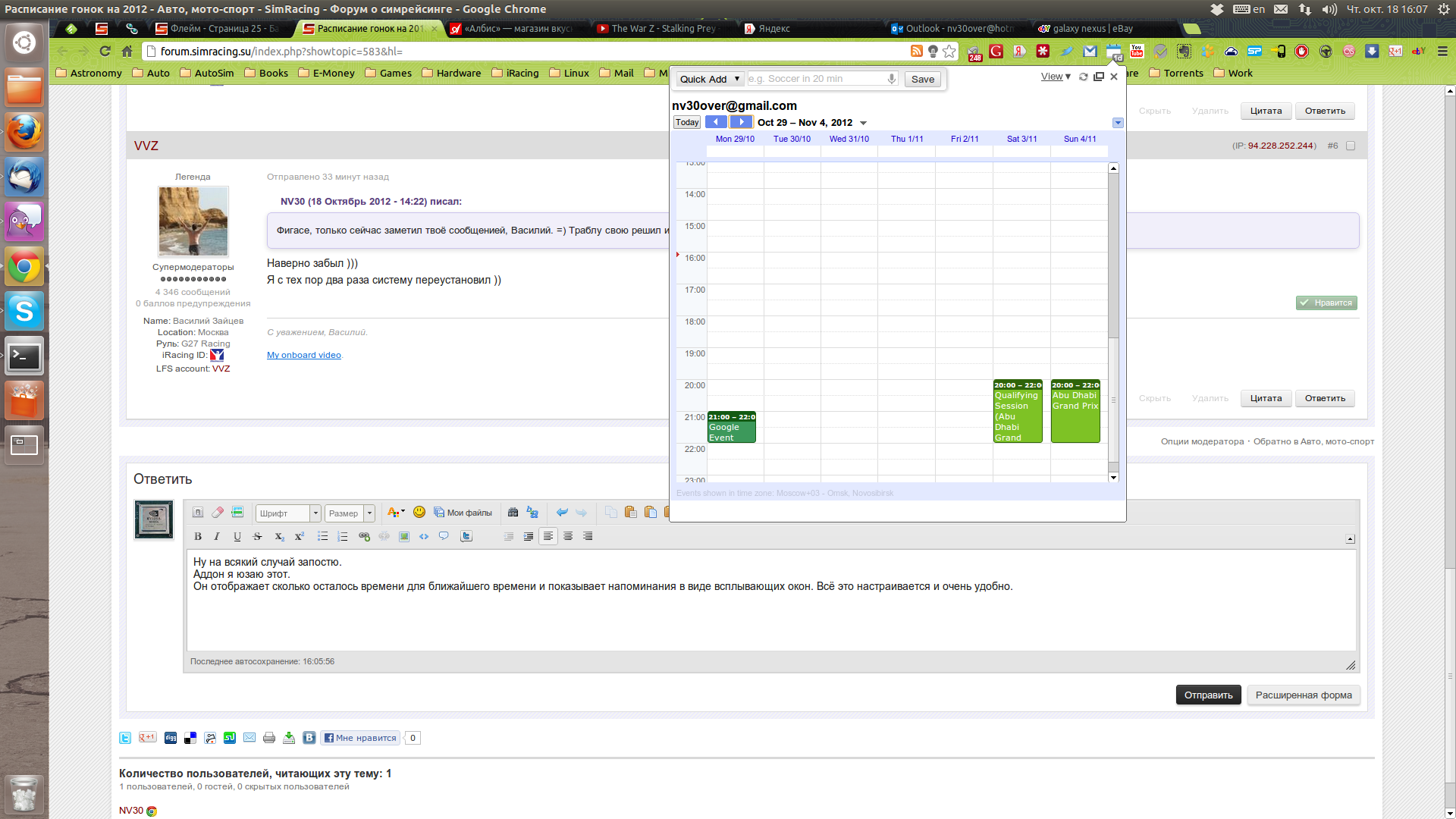The image size is (1456, 819).
Task: Click the italic formatting icon
Action: [x=217, y=537]
